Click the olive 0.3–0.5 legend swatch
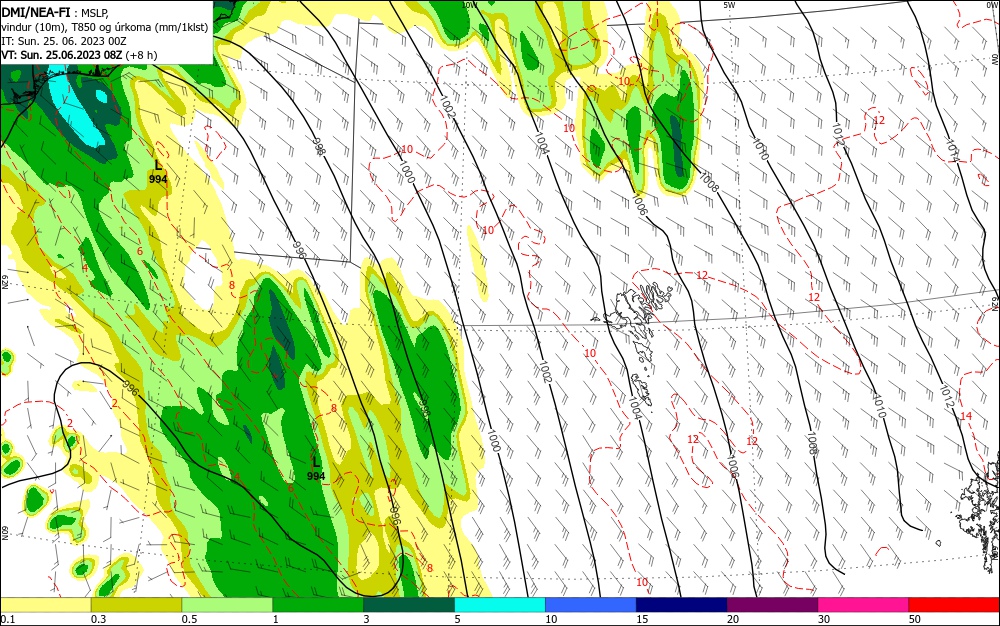The height and width of the screenshot is (626, 1000). click(136, 605)
